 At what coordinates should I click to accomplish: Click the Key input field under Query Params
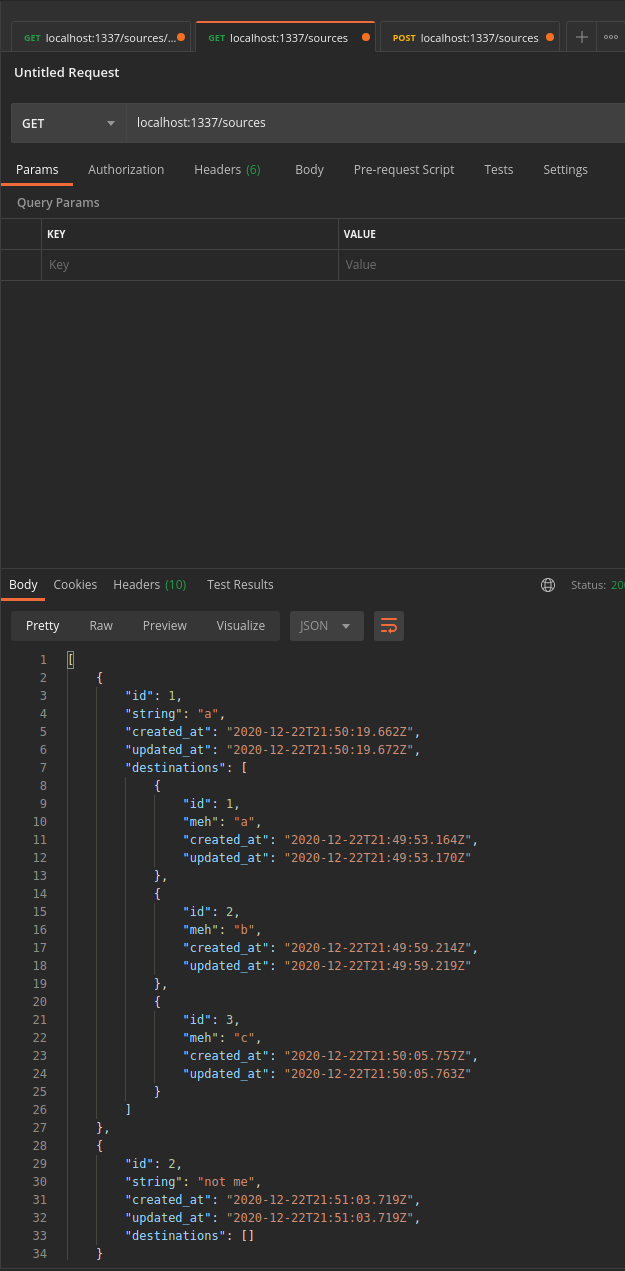click(x=190, y=264)
